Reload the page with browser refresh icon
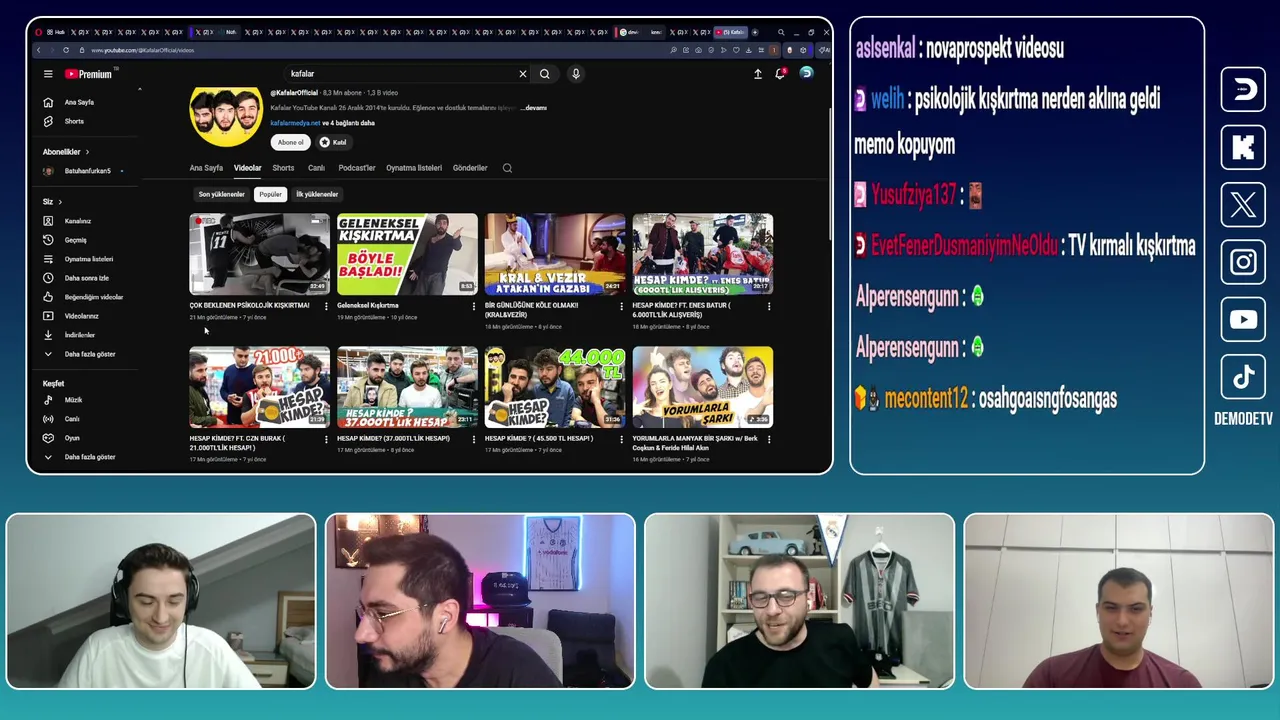The width and height of the screenshot is (1280, 720). (x=66, y=50)
